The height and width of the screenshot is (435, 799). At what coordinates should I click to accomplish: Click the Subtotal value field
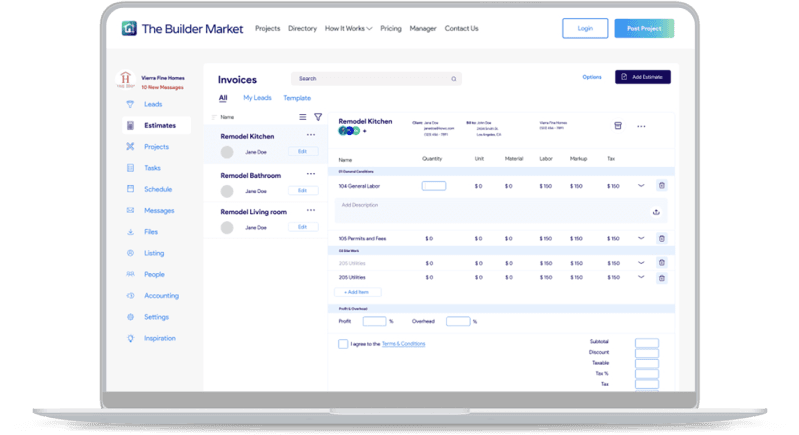pos(647,343)
